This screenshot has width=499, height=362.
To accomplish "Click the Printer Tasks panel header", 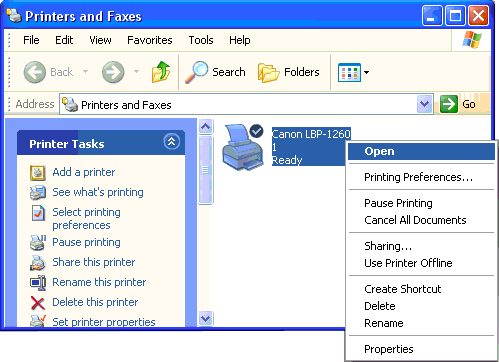I will click(x=101, y=143).
